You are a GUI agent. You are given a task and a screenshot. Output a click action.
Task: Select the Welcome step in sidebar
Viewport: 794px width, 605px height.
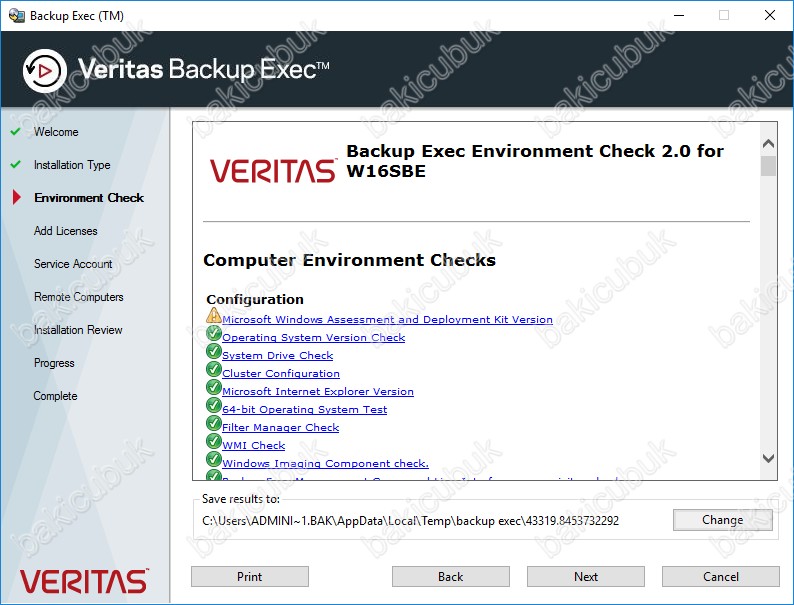point(56,132)
